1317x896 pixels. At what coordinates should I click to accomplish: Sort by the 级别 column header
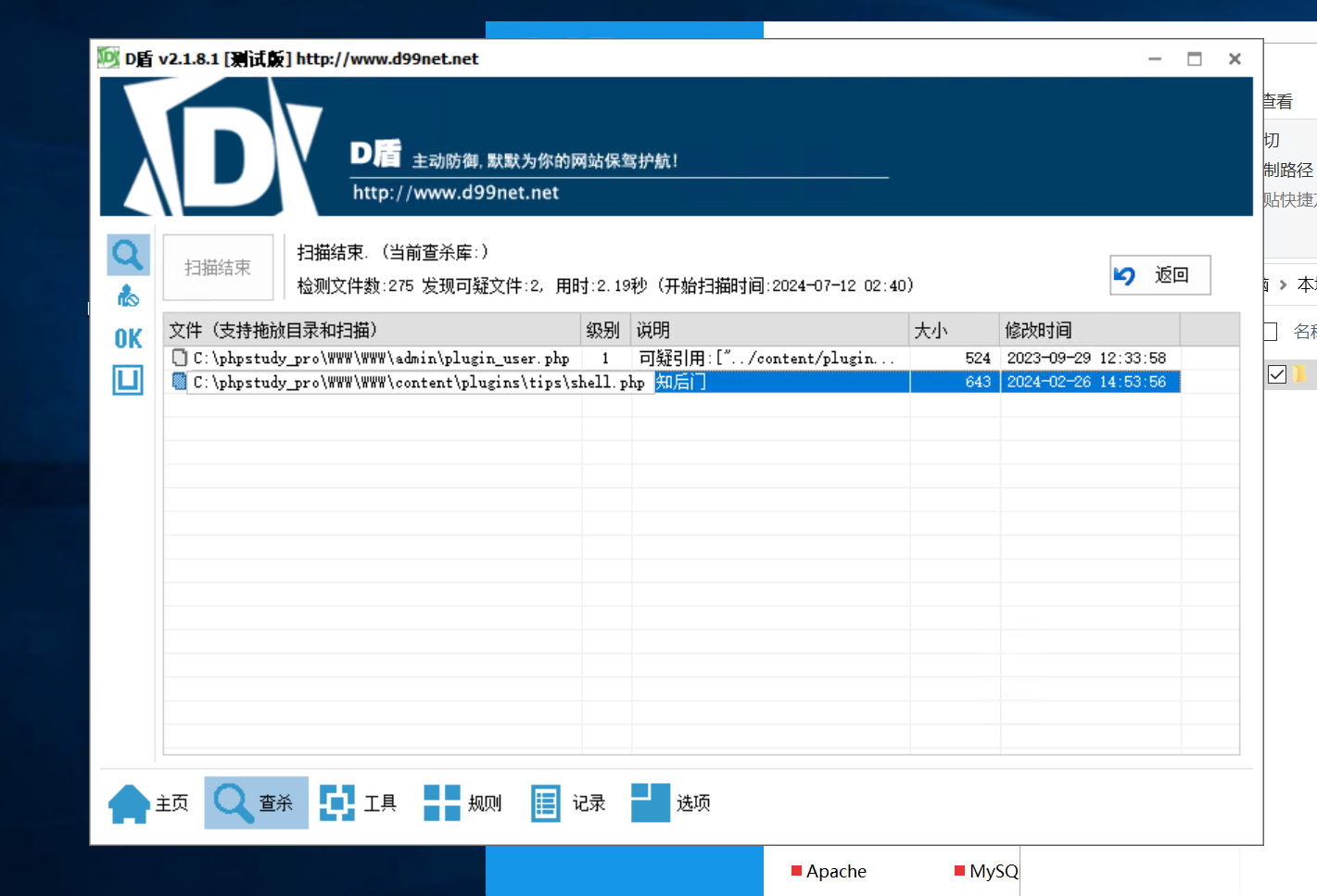(606, 330)
